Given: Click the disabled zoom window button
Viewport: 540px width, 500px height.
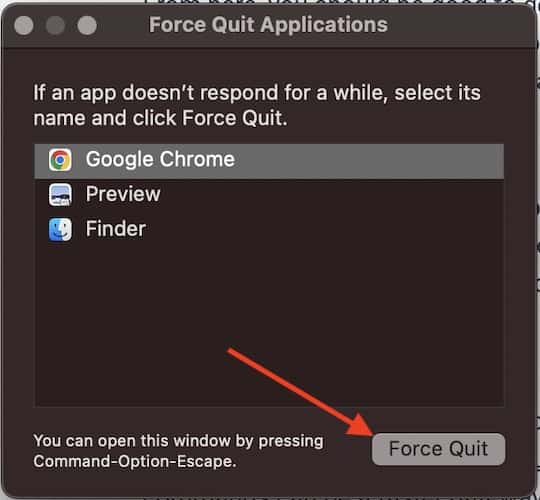Looking at the screenshot, I should pyautogui.click(x=87, y=25).
